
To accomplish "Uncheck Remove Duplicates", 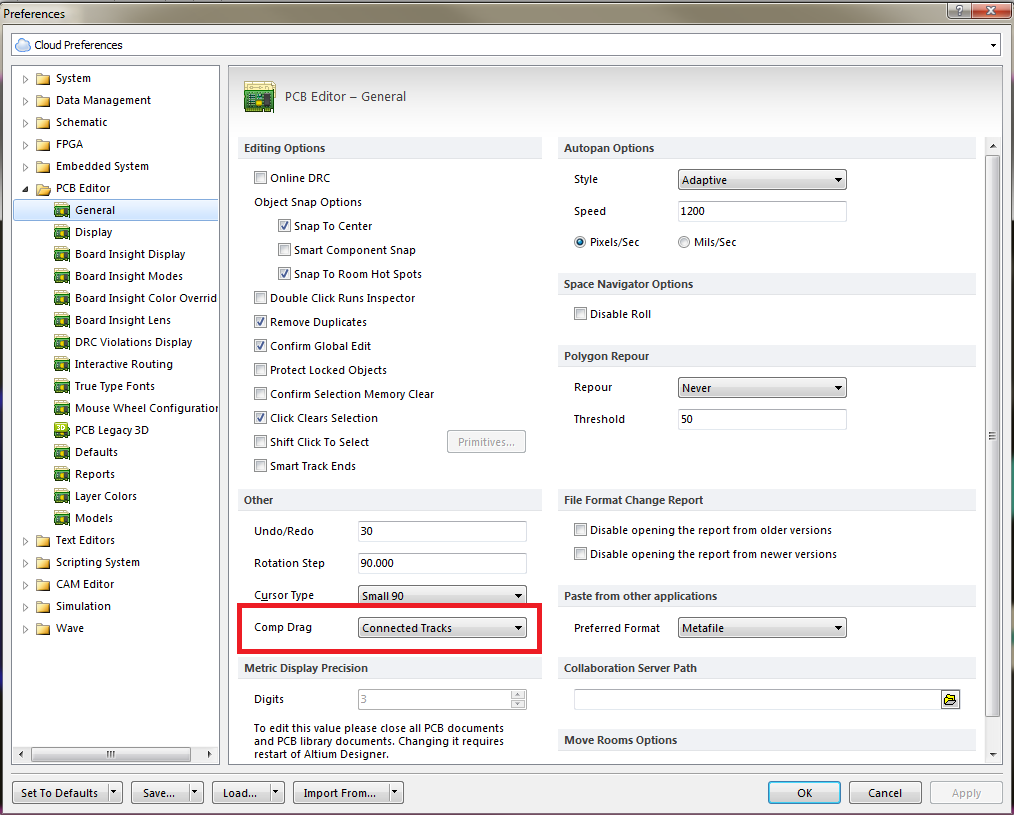I will click(x=261, y=321).
